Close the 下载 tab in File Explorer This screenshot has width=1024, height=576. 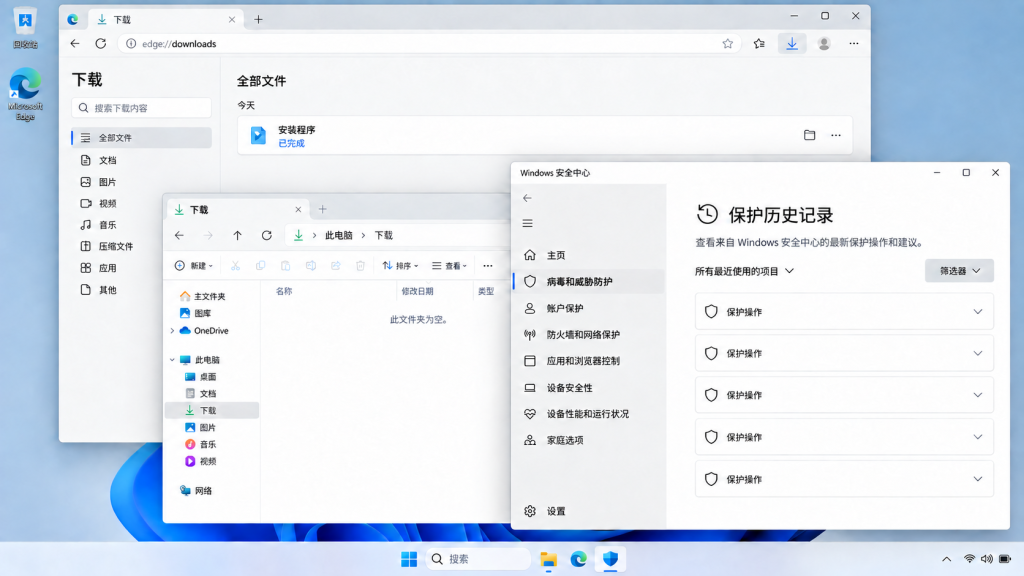(298, 210)
